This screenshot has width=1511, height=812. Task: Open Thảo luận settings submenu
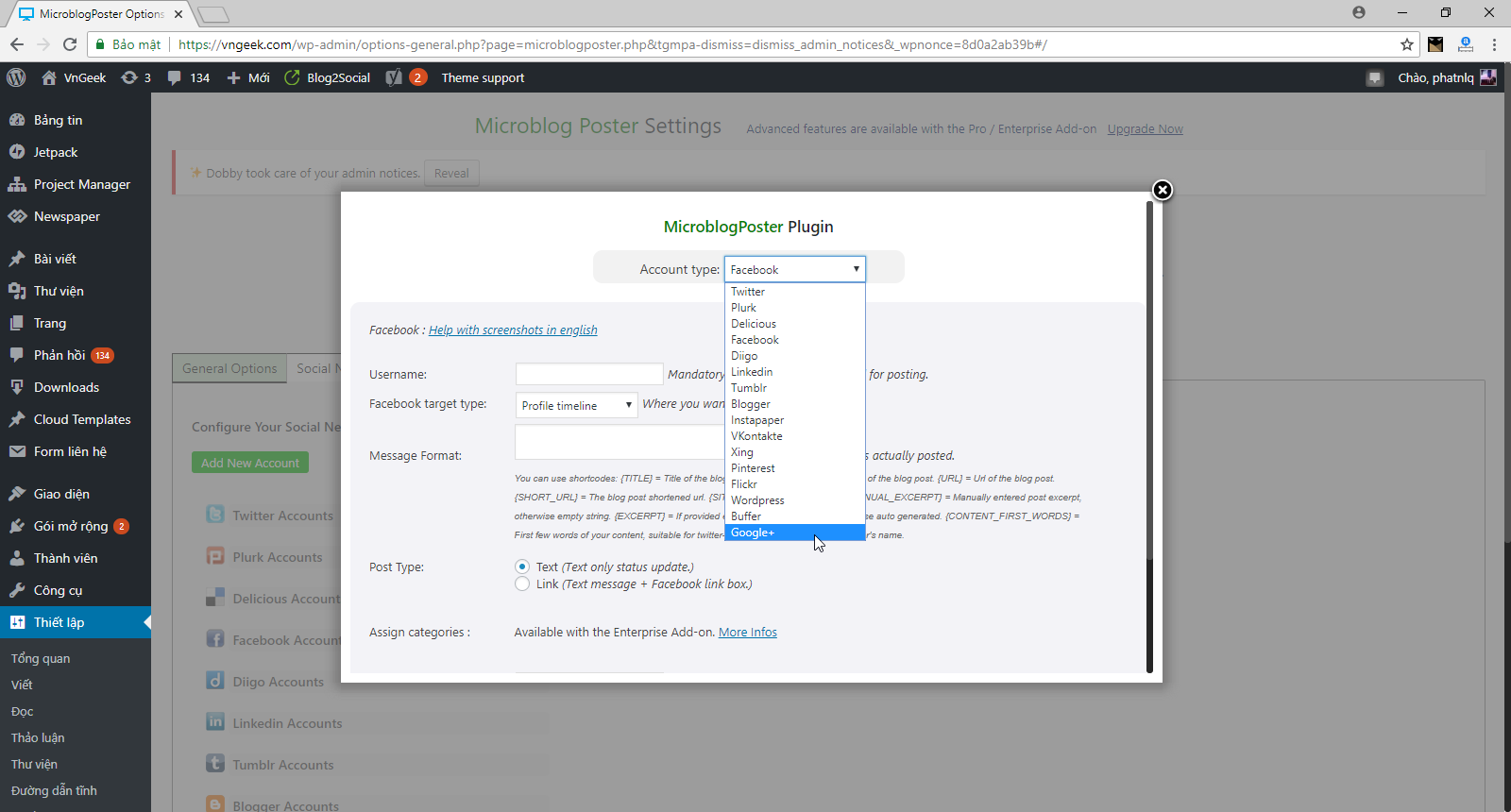[38, 737]
